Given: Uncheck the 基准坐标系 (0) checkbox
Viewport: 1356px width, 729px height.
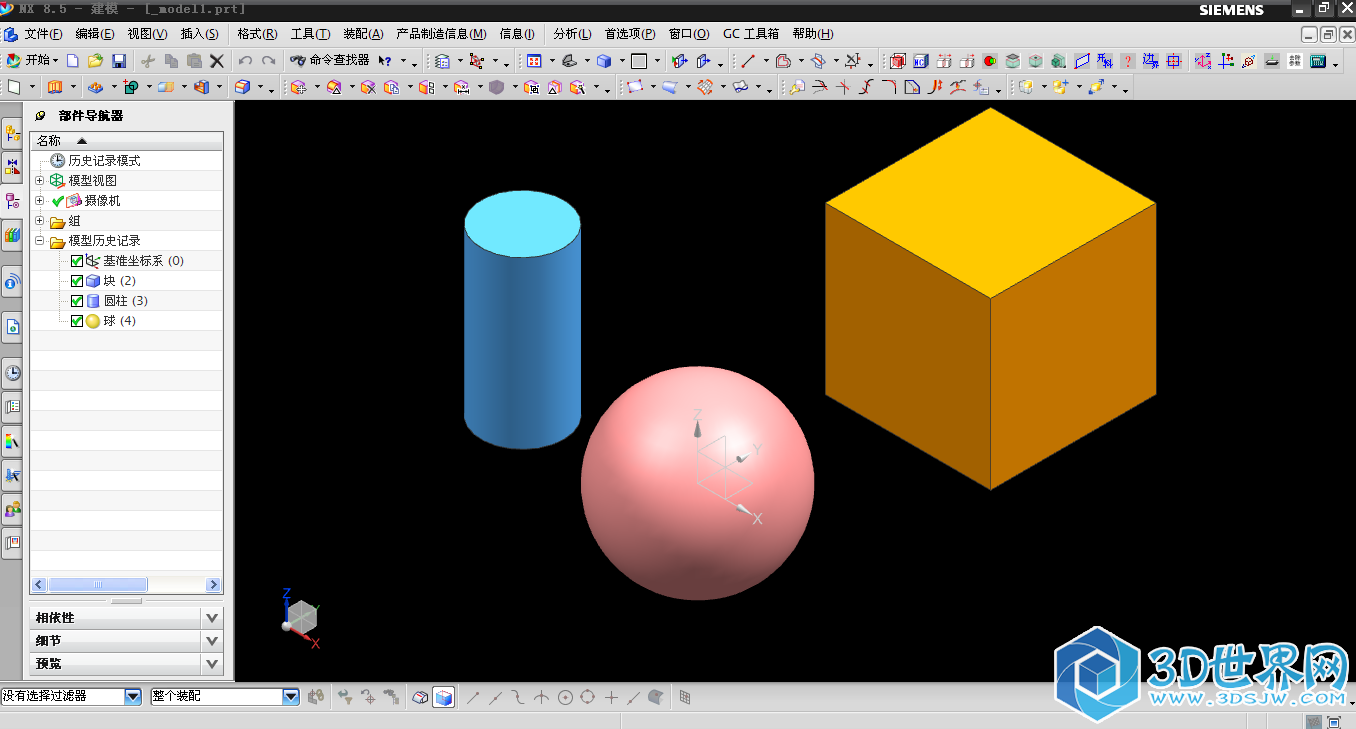Looking at the screenshot, I should [77, 261].
